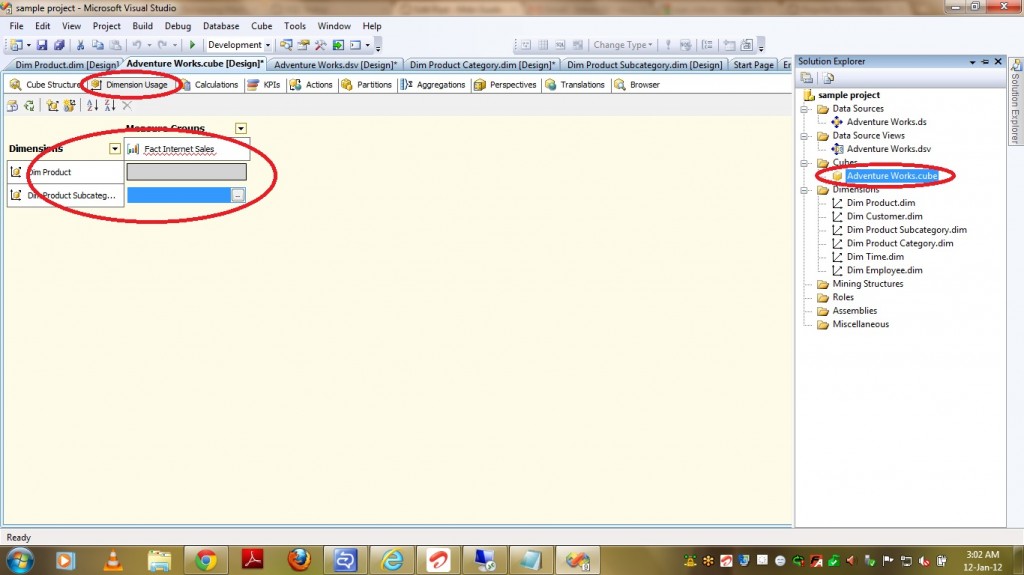Screen dimensions: 1024x575
Task: Click the ellipsis button in blue cell
Action: pos(238,195)
